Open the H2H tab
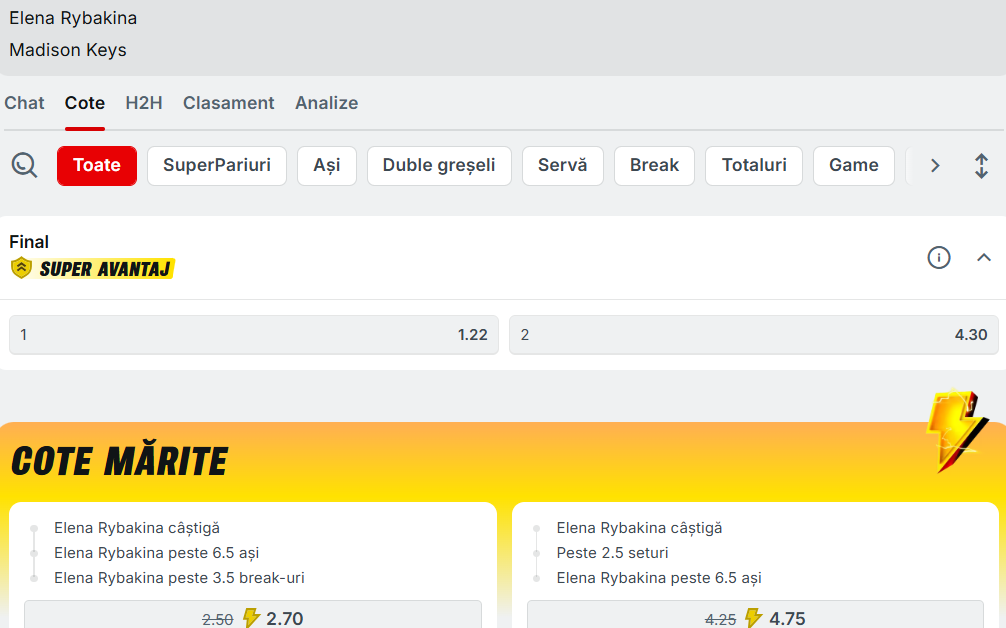 pyautogui.click(x=144, y=103)
